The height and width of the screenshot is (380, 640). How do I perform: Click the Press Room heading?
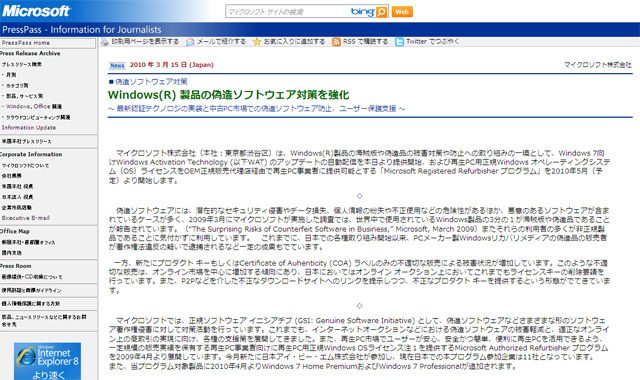pos(16,266)
